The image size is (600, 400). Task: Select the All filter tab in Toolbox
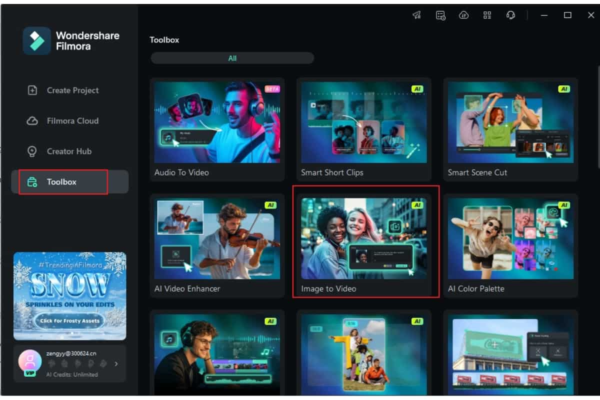coord(232,58)
